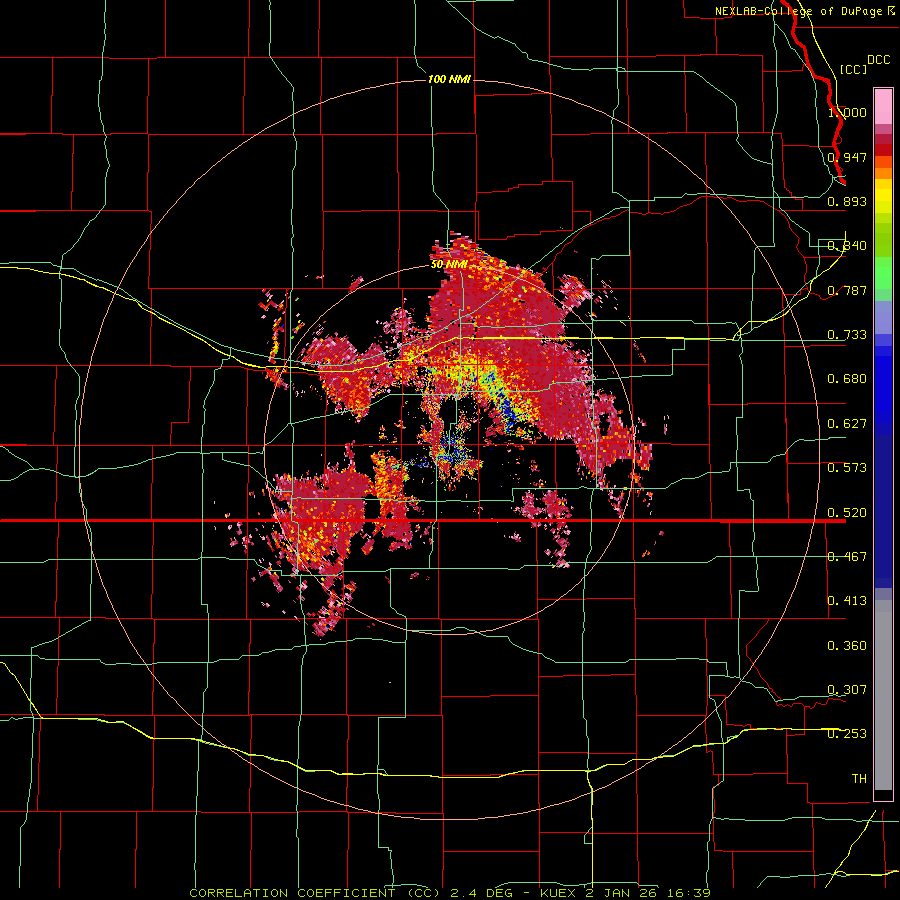The width and height of the screenshot is (900, 900).
Task: Click the gray lower segment of the color bar
Action: coord(883,695)
